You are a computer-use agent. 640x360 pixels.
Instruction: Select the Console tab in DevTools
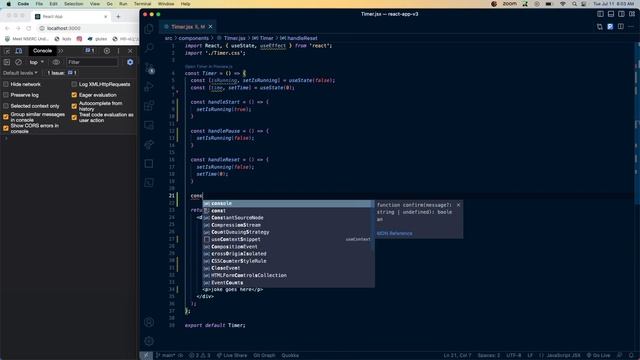click(x=42, y=51)
